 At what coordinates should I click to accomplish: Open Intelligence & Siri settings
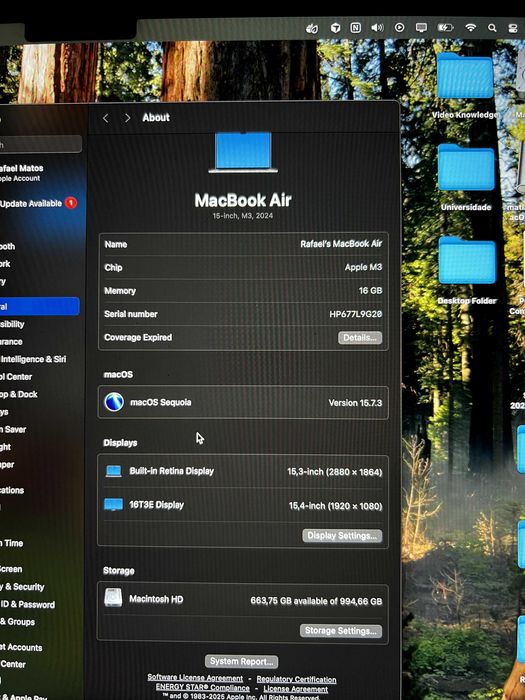[33, 359]
